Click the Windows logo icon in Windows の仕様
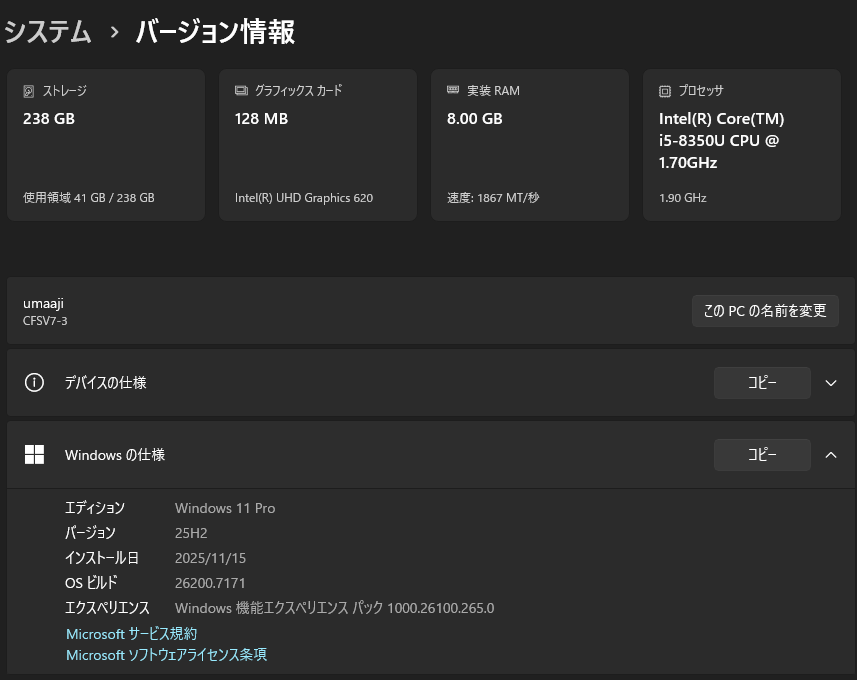This screenshot has height=680, width=857. [34, 455]
